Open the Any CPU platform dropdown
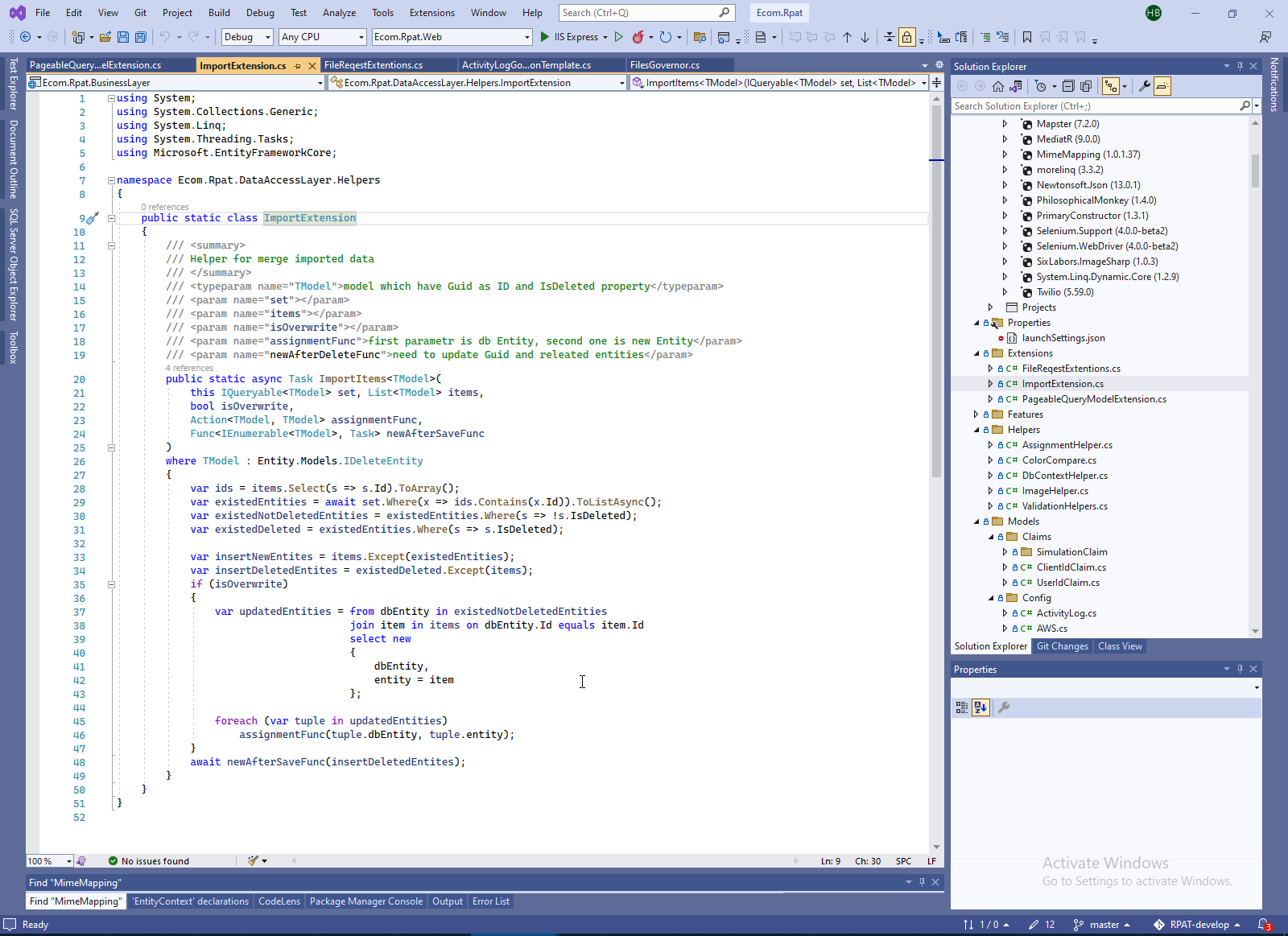 point(323,37)
